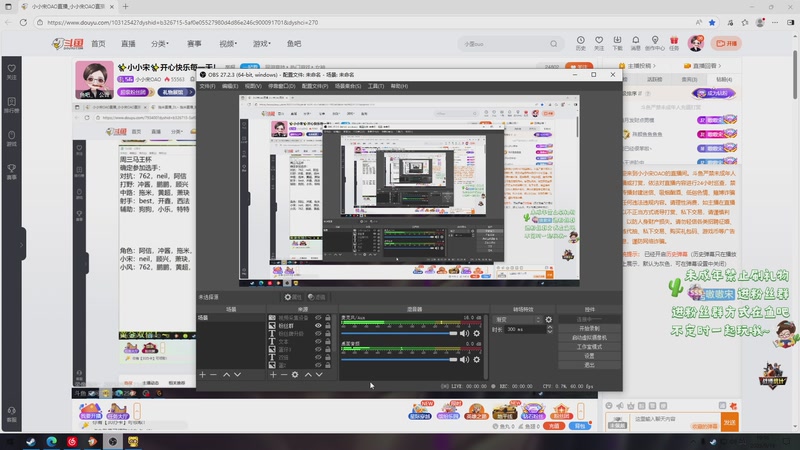Image resolution: width=800 pixels, height=450 pixels.
Task: Adjust 桌面音频 volume slider
Action: click(399, 359)
